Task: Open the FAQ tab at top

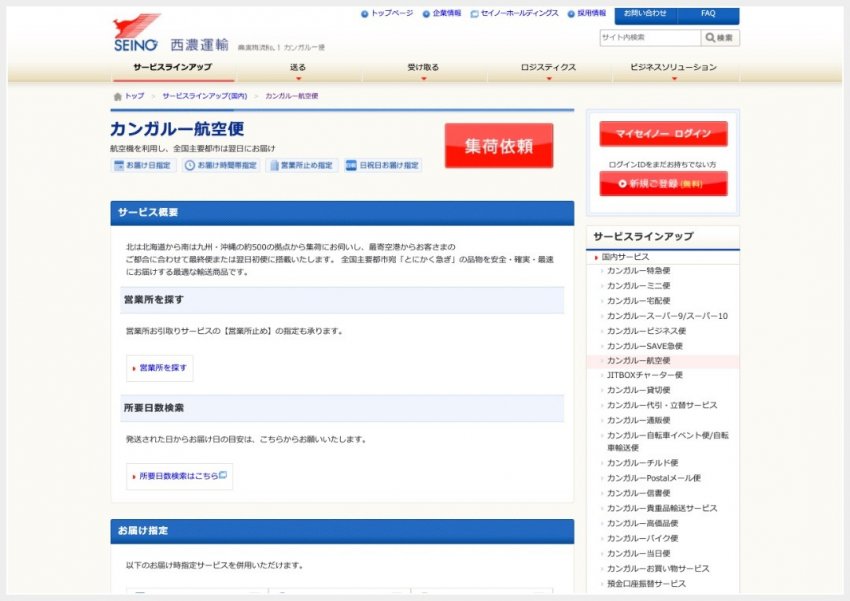Action: (x=708, y=14)
